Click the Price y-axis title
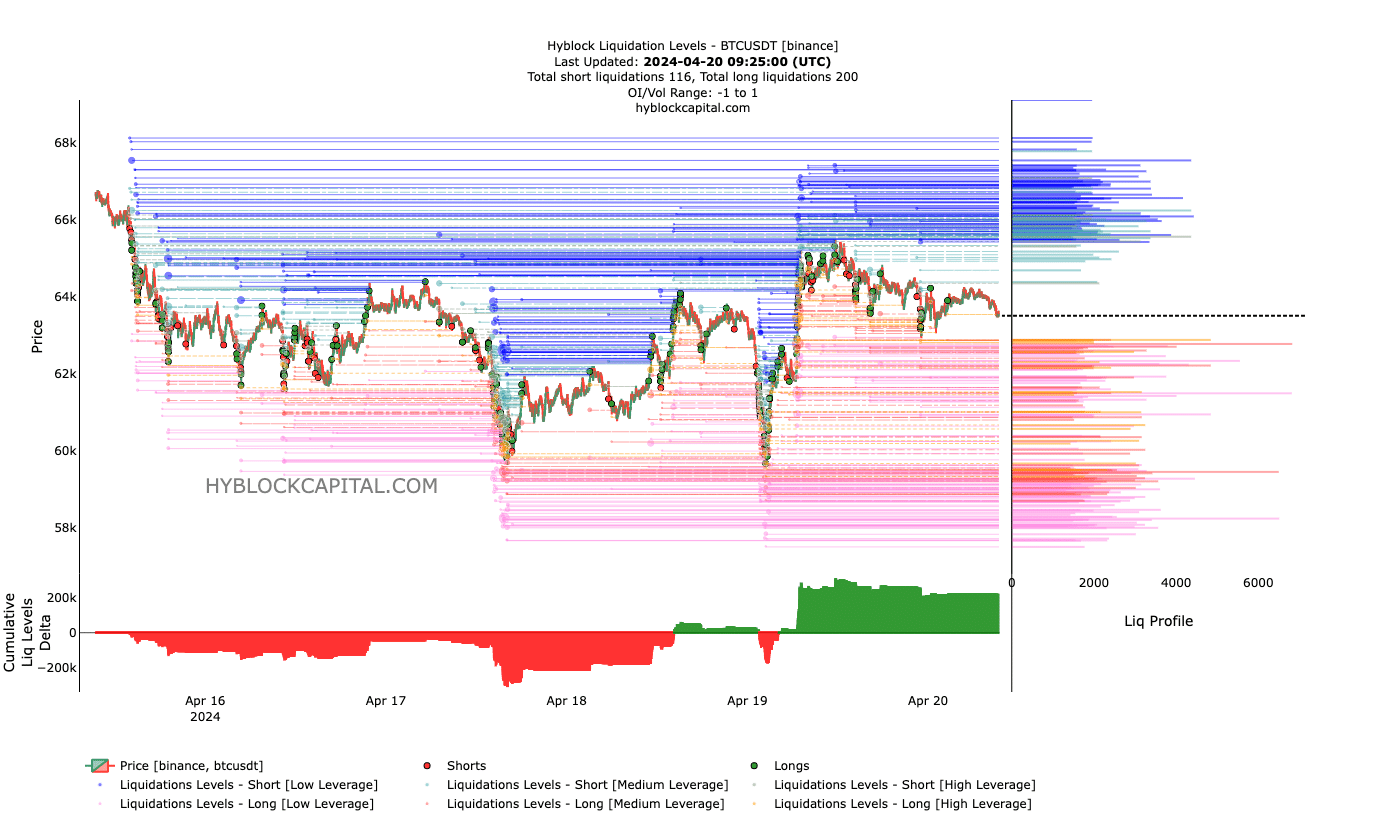The height and width of the screenshot is (829, 1386). coord(37,336)
